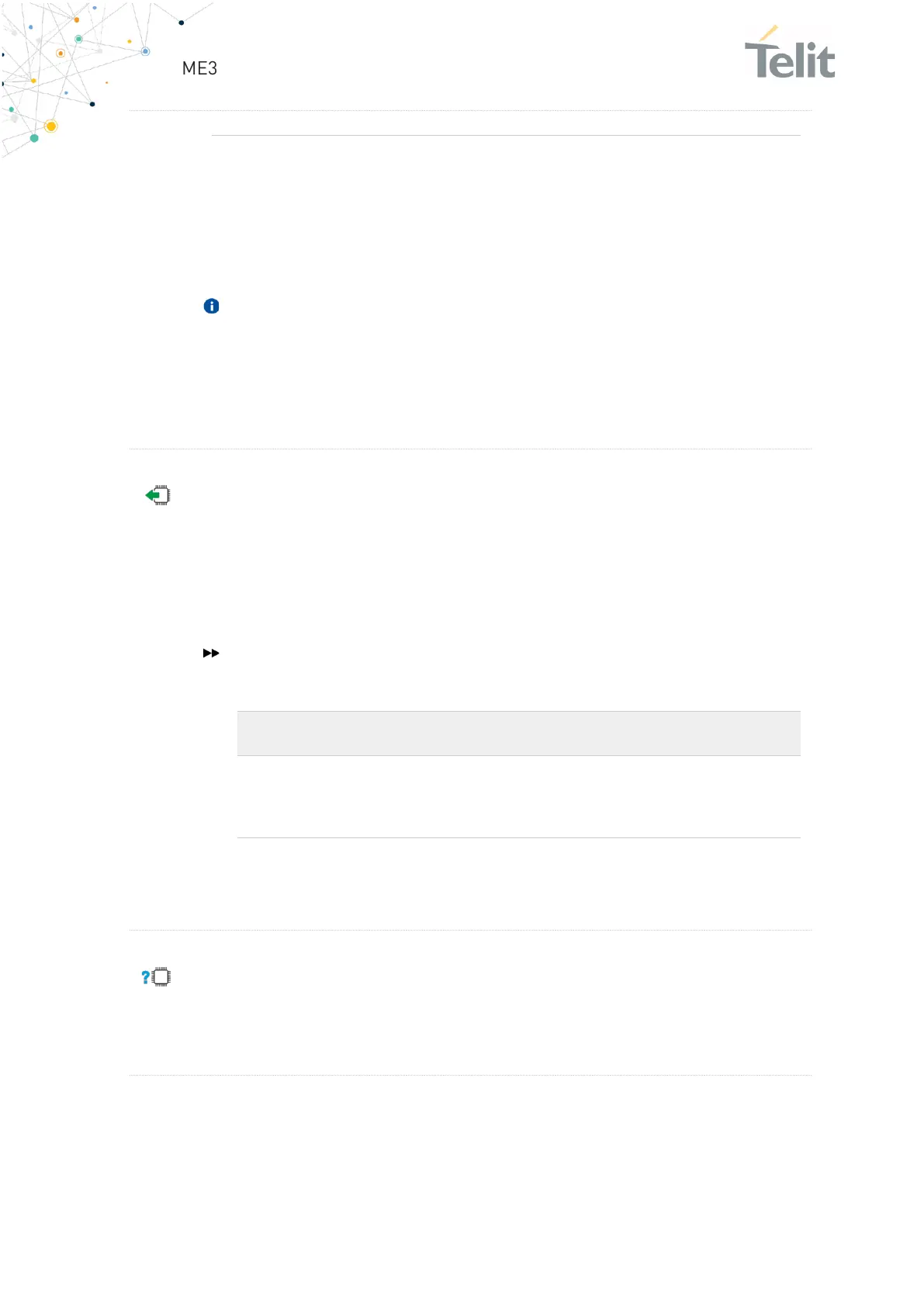Click the blue info note icon
This screenshot has width=924, height=1307.
[x=211, y=307]
